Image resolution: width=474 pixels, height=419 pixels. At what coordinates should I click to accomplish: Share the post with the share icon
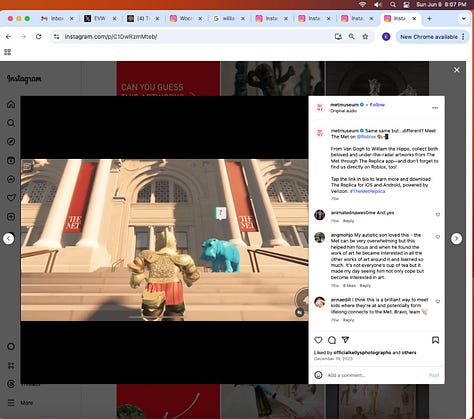coord(345,340)
